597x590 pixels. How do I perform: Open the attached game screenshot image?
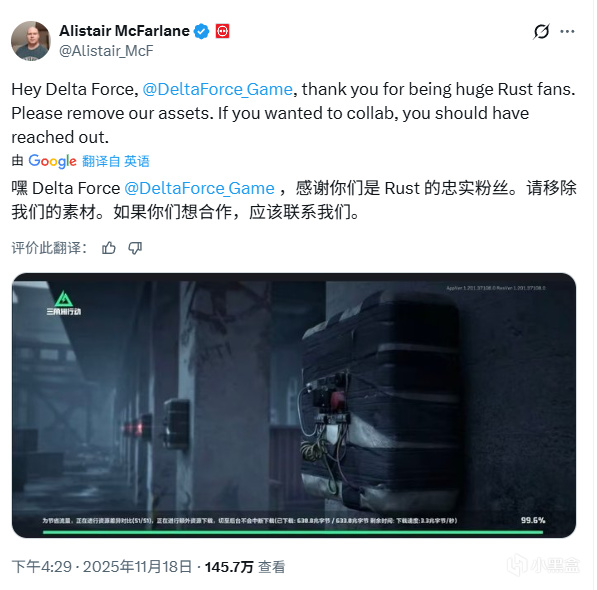click(294, 405)
